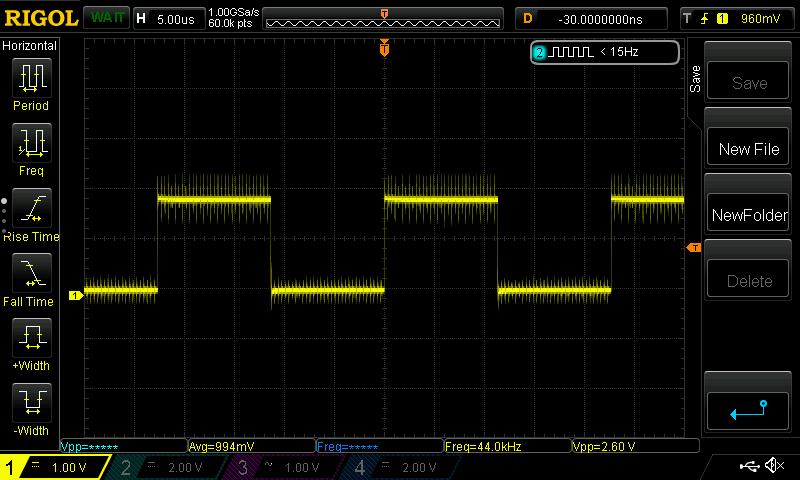
Task: Click the 1.00GSa/s sample rate text
Action: tap(234, 12)
